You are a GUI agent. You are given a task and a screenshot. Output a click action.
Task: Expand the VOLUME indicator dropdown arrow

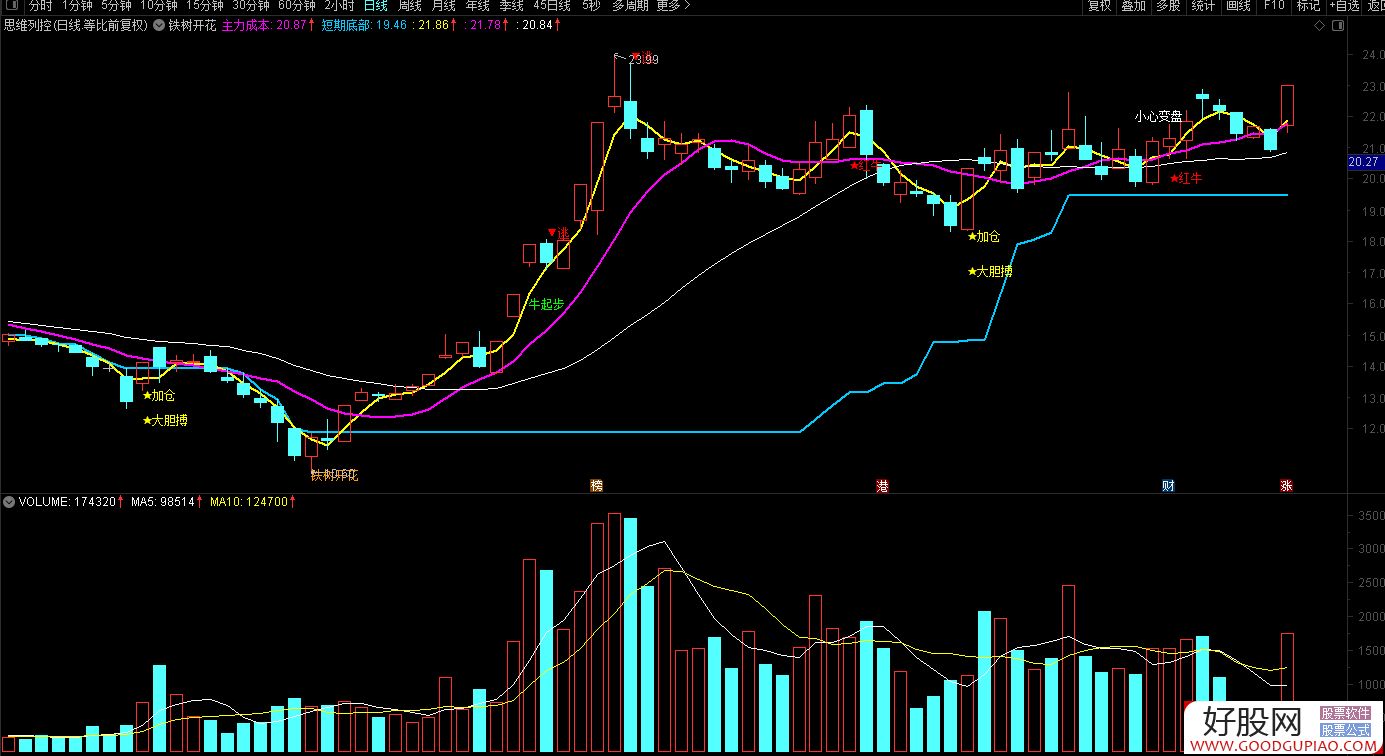click(9, 501)
